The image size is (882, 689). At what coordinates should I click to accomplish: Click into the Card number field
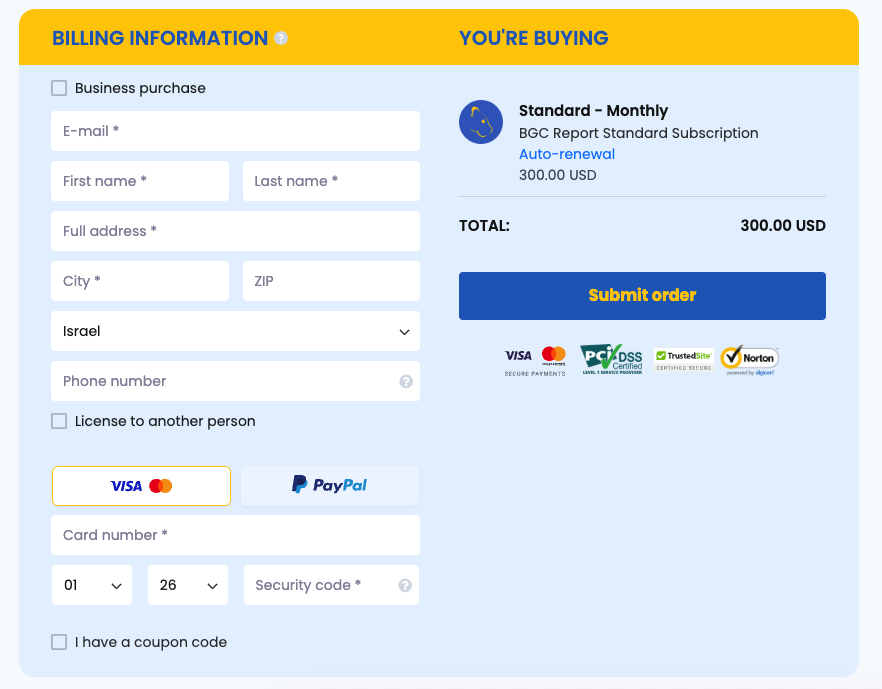235,535
